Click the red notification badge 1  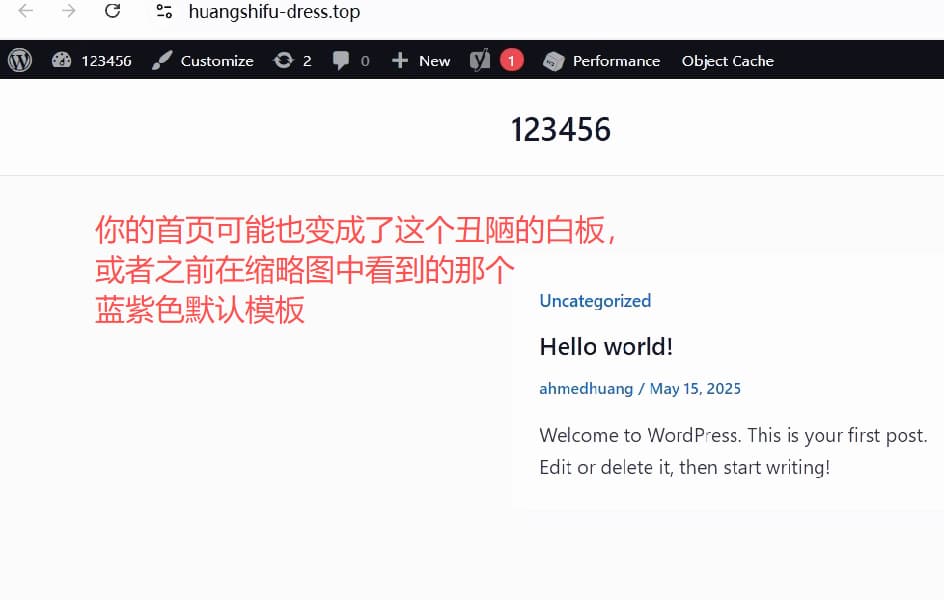coord(511,60)
